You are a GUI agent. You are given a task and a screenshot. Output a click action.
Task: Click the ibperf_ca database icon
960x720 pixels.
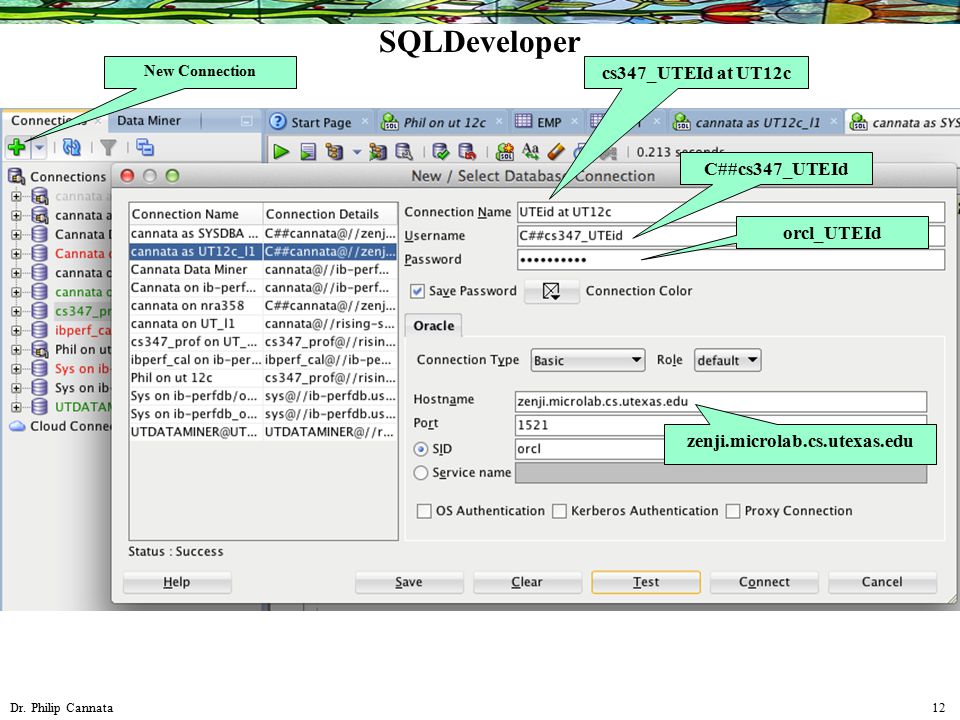tap(40, 331)
